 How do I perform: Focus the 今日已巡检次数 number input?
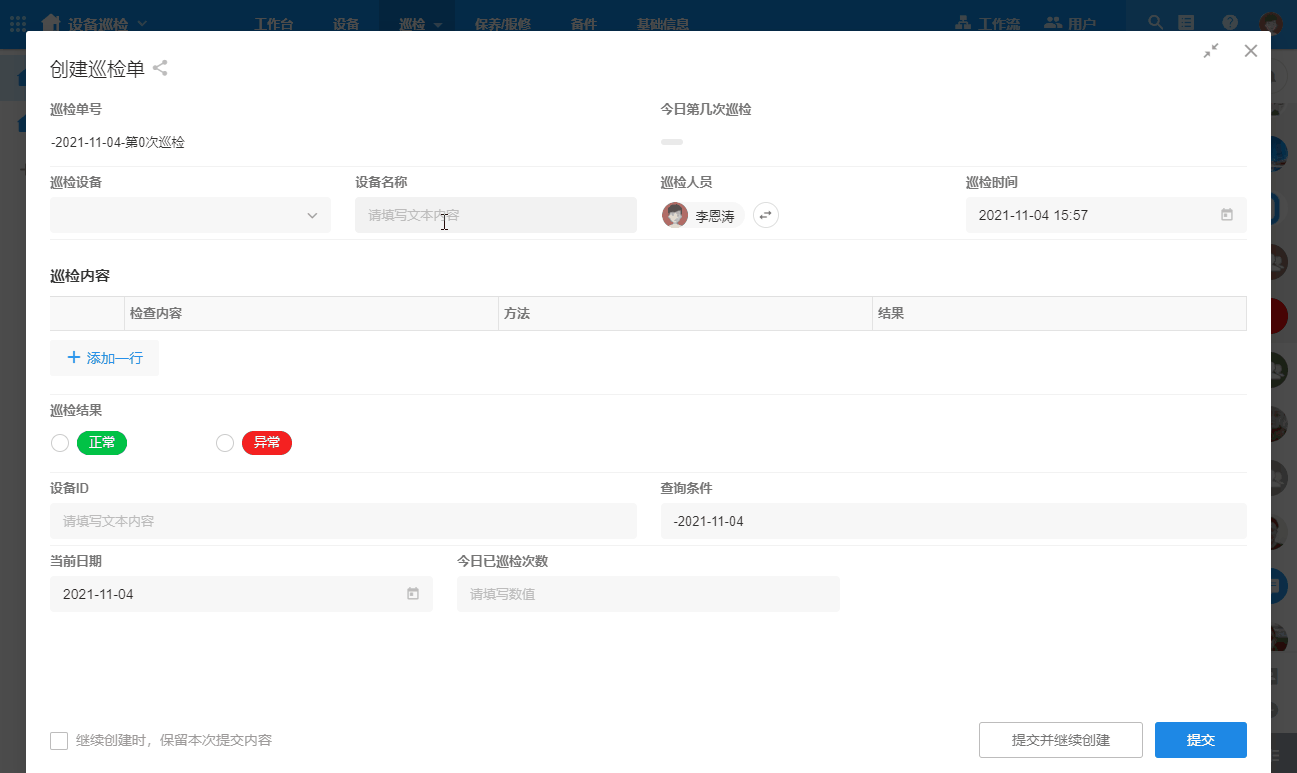pyautogui.click(x=648, y=594)
